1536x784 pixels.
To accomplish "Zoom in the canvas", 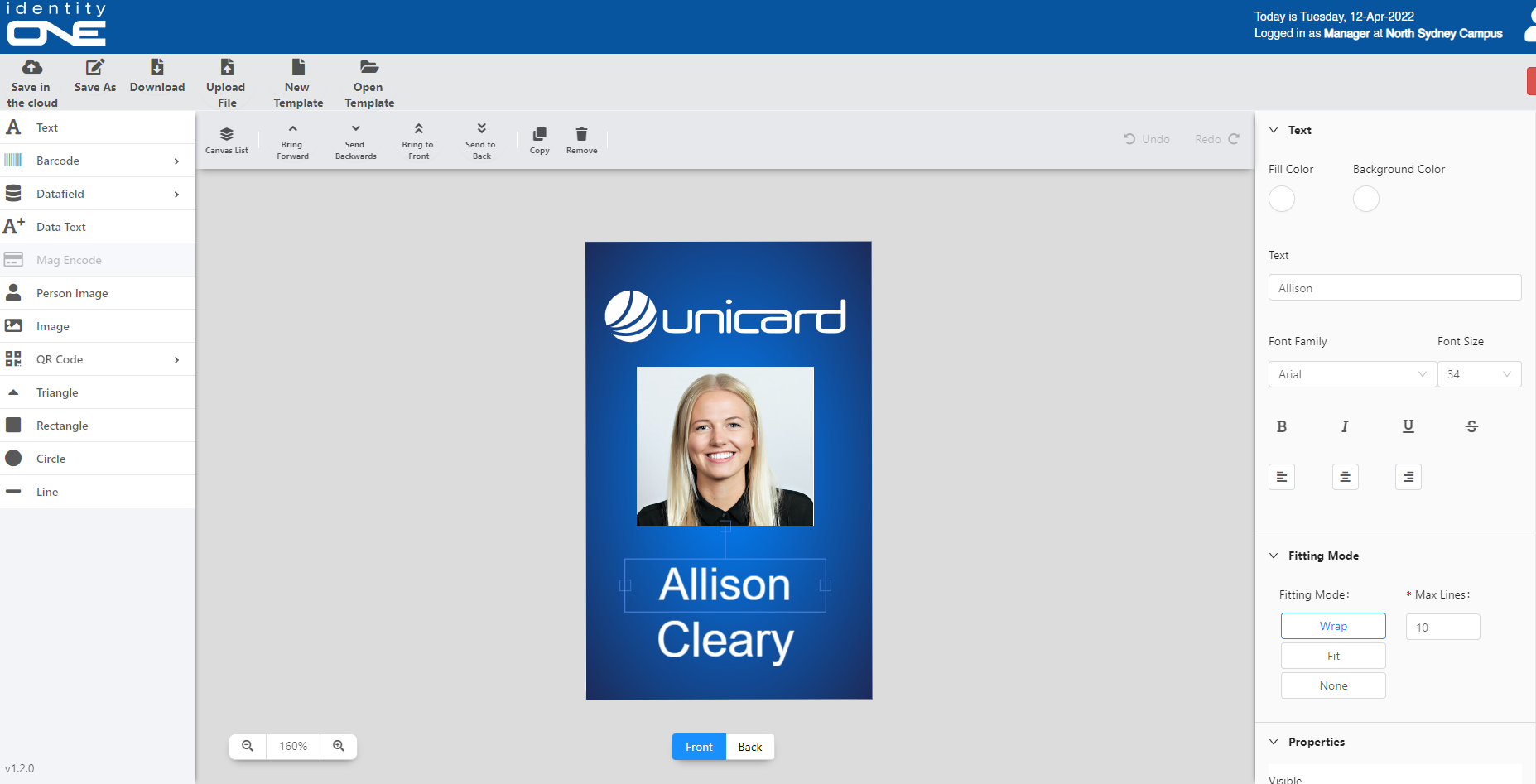I will 339,746.
